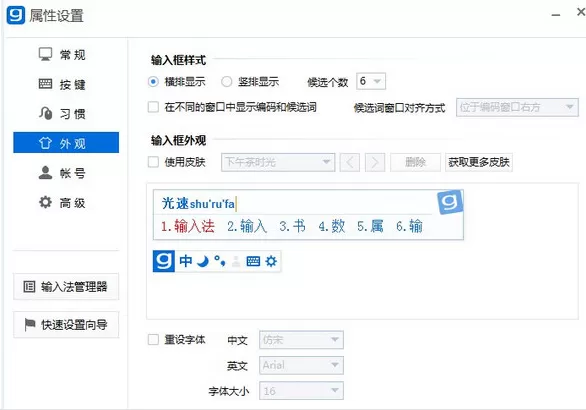Minimize the 属性设置 window
The image size is (586, 410).
[x=556, y=15]
